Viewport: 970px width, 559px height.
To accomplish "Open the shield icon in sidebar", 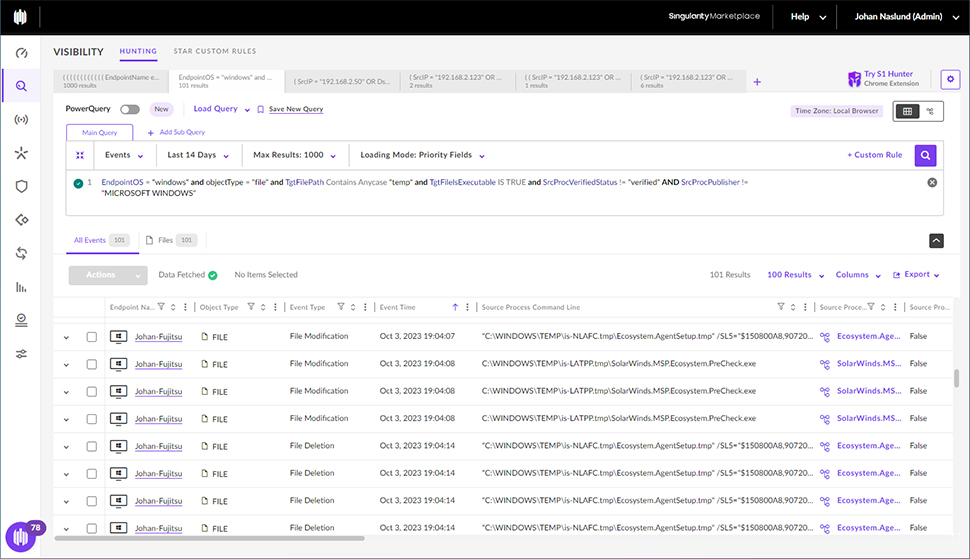I will tap(21, 186).
